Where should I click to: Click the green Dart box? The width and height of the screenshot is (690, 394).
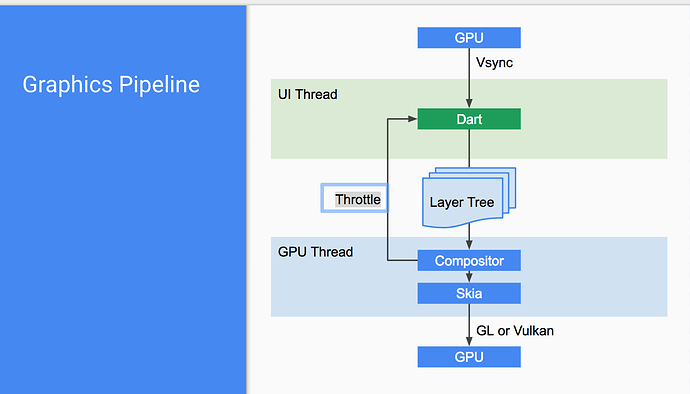pyautogui.click(x=469, y=119)
